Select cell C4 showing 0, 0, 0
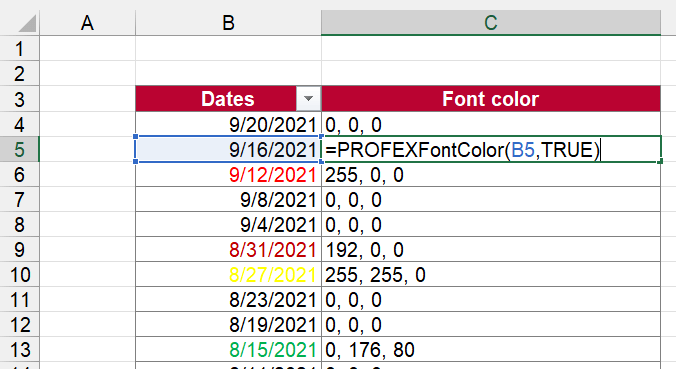 coord(491,124)
